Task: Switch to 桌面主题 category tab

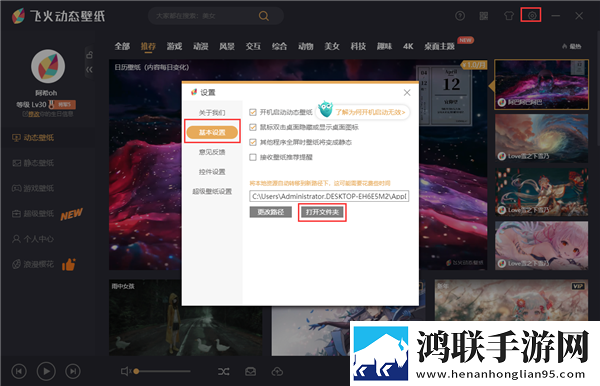Action: click(x=439, y=46)
